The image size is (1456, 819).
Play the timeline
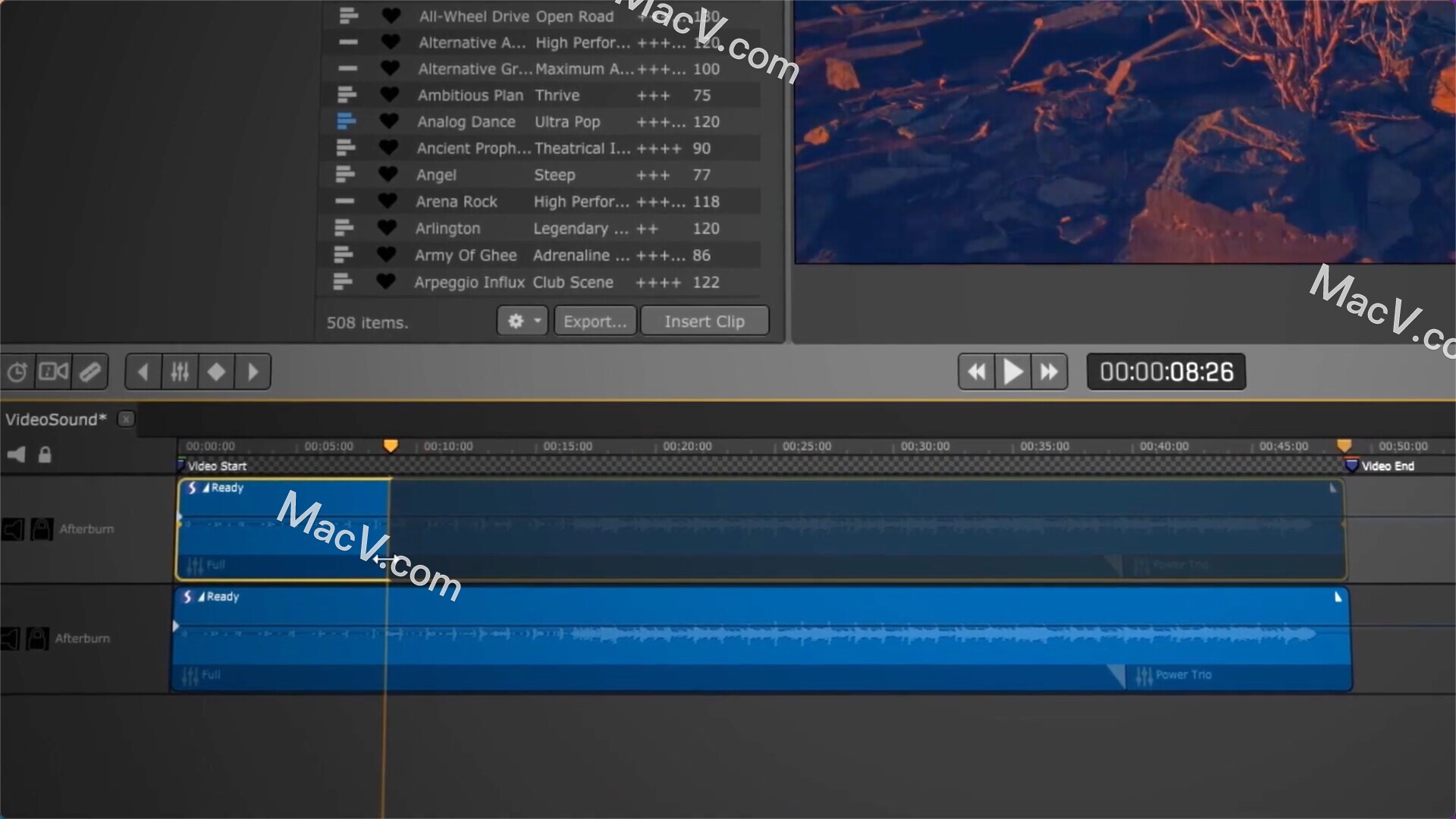1013,372
